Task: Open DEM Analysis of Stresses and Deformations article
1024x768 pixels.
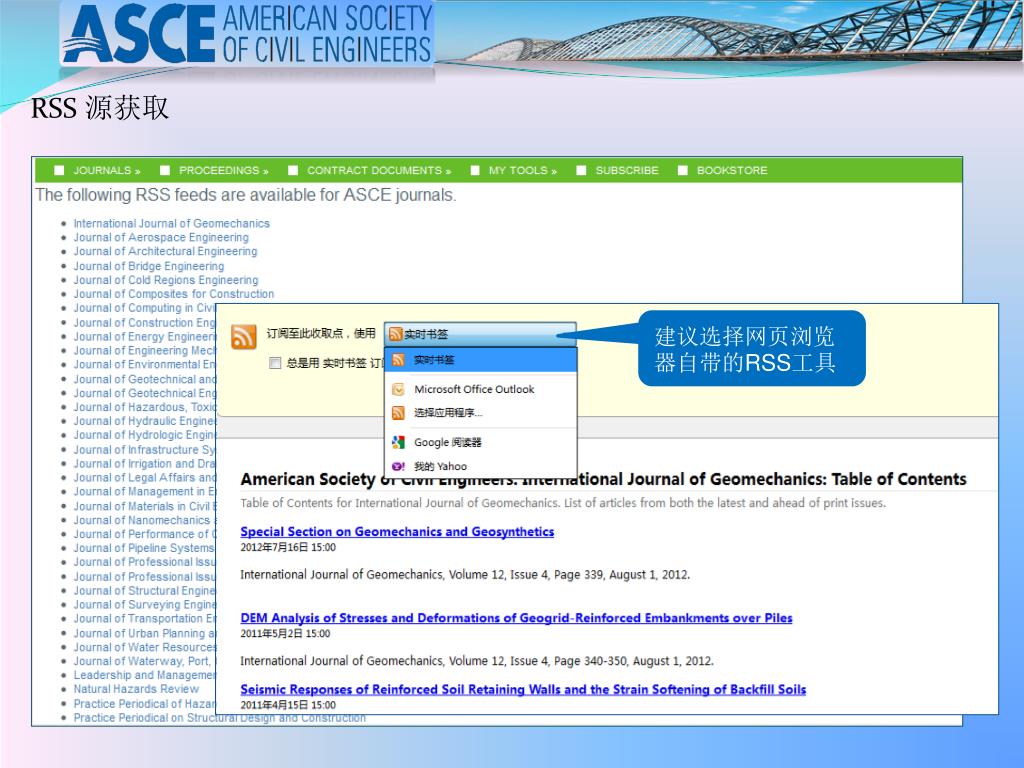Action: (516, 618)
